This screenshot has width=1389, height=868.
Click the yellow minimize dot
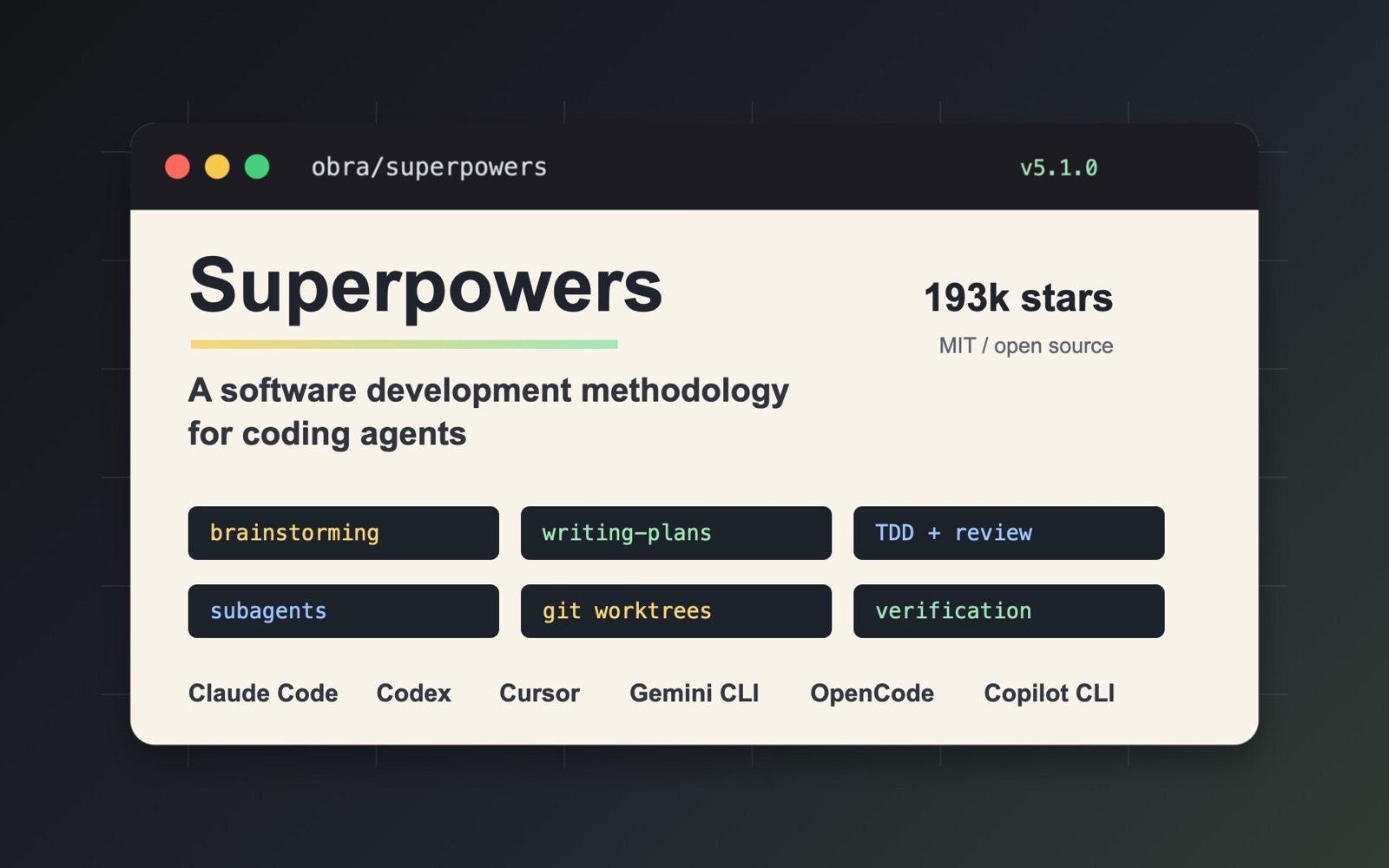click(217, 167)
